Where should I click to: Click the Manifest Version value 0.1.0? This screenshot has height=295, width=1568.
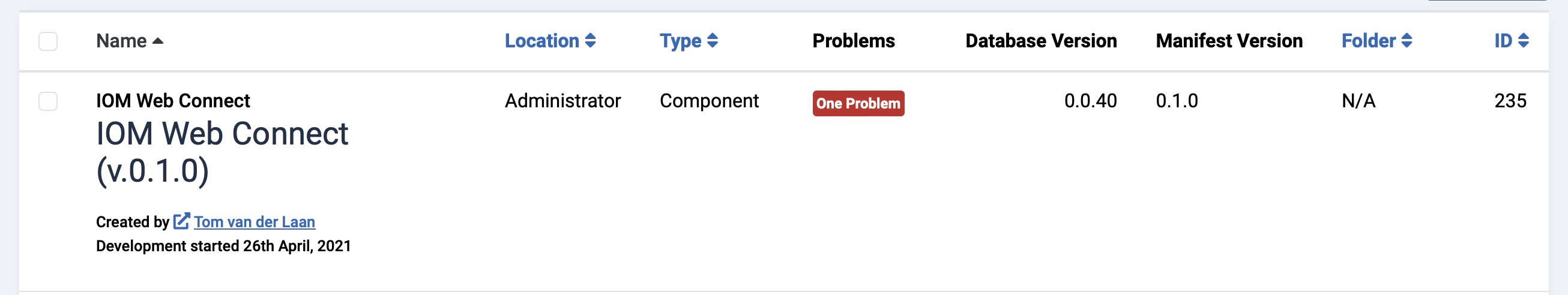(1177, 101)
